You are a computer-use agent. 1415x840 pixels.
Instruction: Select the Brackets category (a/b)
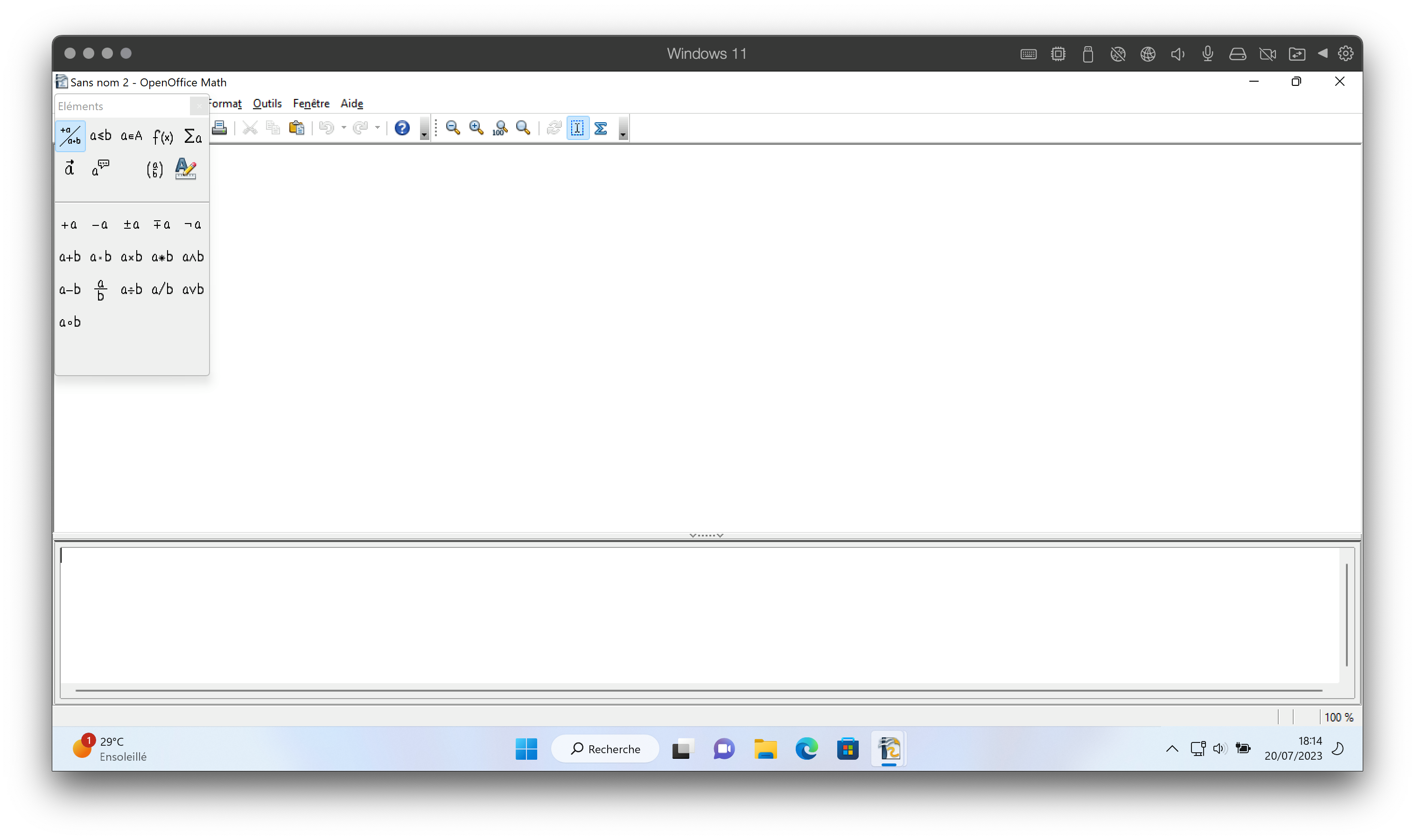pyautogui.click(x=154, y=168)
